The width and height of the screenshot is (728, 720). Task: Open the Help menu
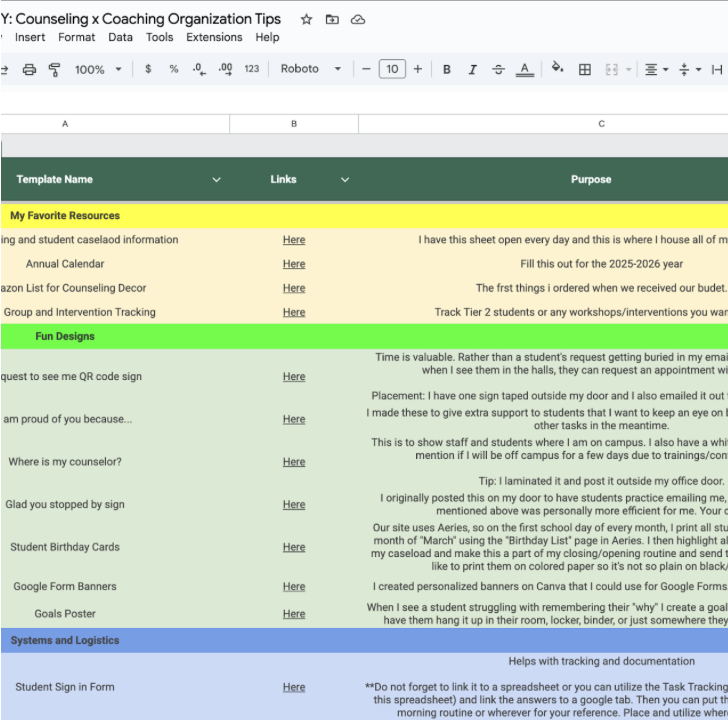pyautogui.click(x=267, y=37)
